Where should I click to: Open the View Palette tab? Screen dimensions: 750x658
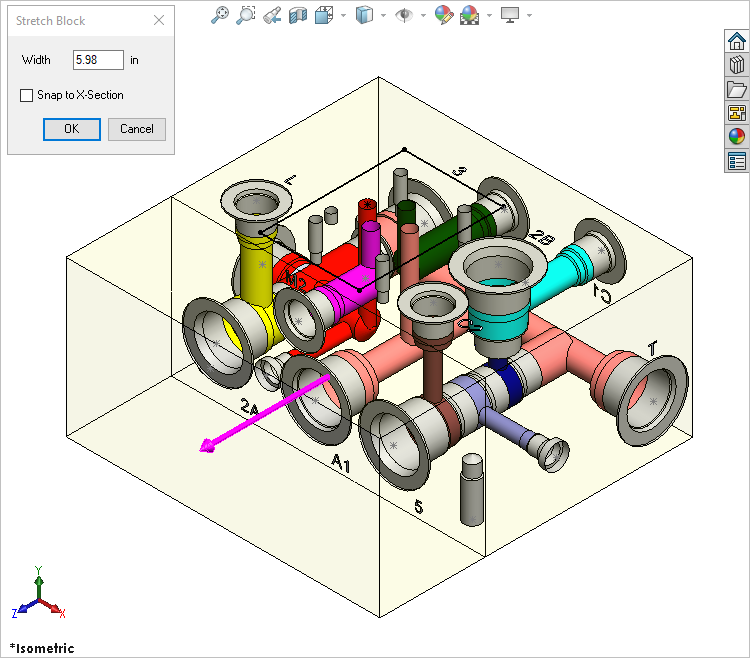737,113
